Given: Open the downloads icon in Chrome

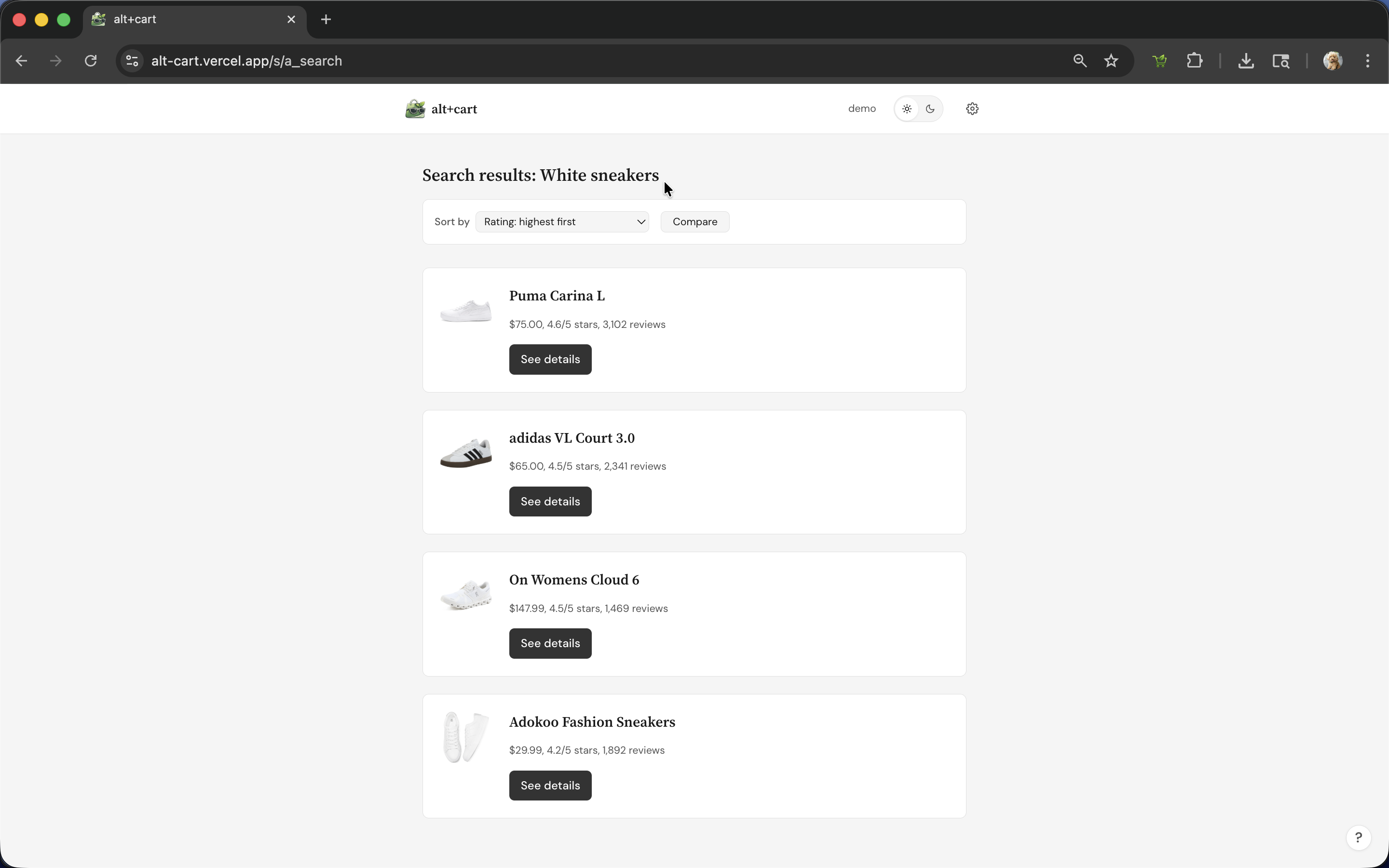Looking at the screenshot, I should [1245, 60].
